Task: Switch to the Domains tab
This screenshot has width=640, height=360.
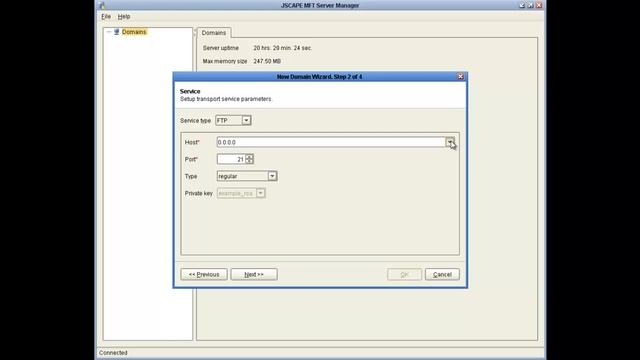Action: [x=213, y=33]
